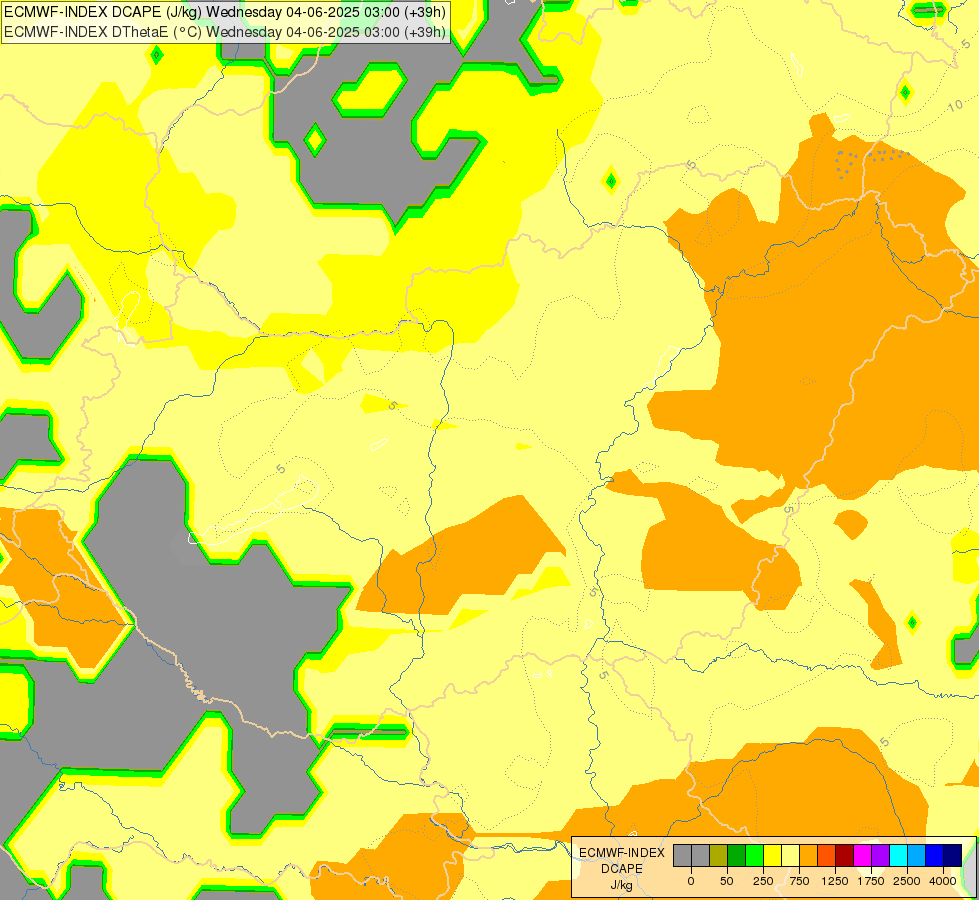Click the J/kg unit label in legend

tap(622, 885)
